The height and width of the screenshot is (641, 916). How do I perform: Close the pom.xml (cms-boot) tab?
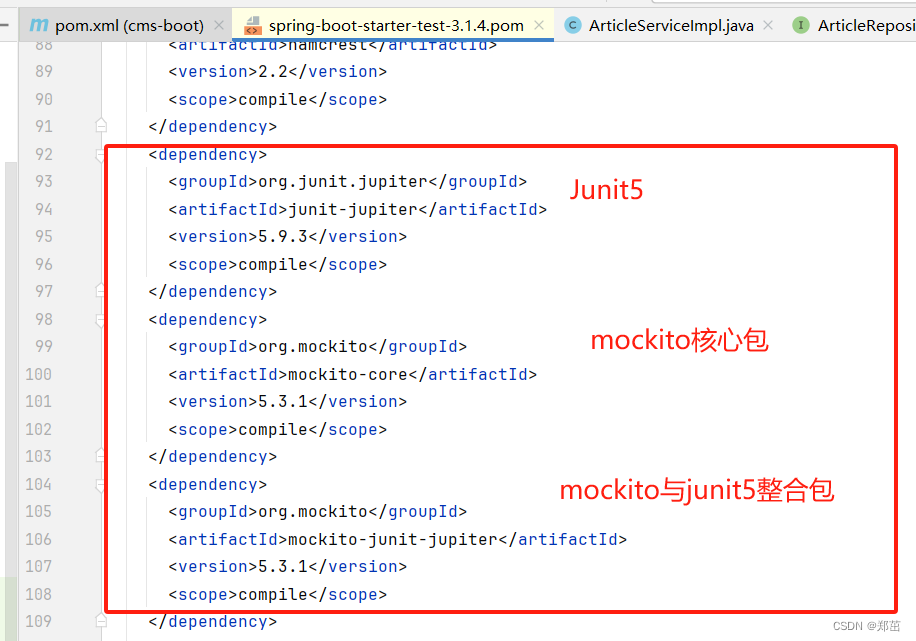tap(218, 25)
